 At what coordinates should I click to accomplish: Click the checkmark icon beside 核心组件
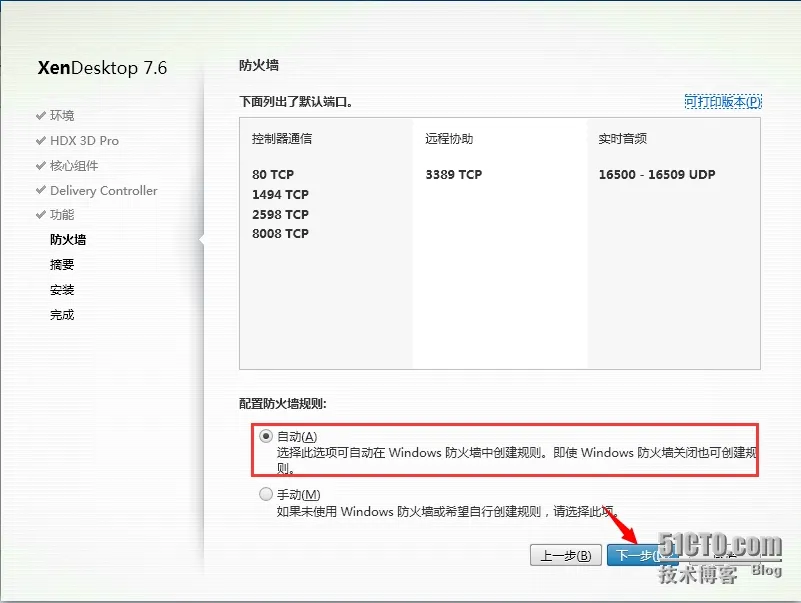41,166
